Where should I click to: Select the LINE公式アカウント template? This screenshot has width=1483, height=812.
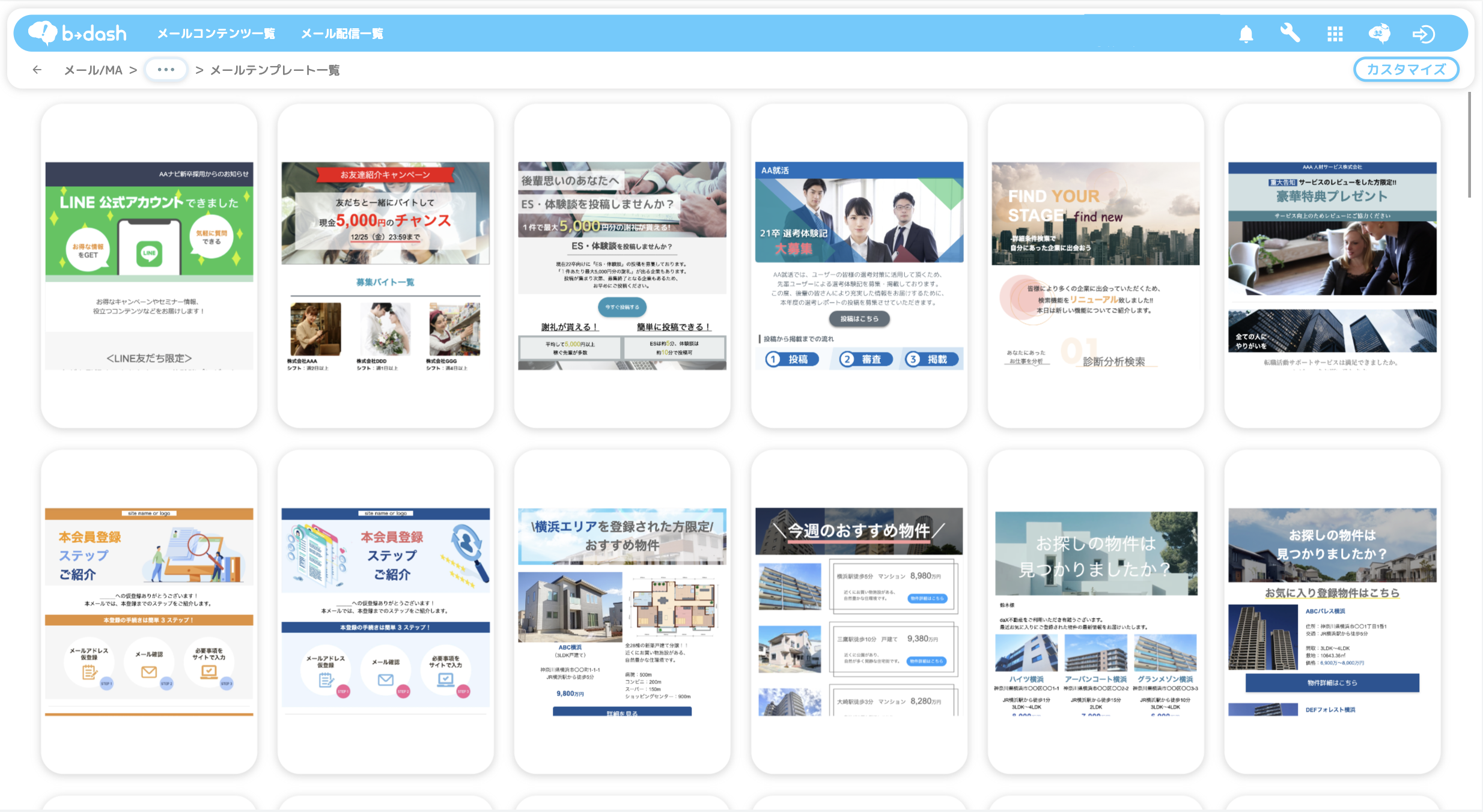pyautogui.click(x=149, y=265)
